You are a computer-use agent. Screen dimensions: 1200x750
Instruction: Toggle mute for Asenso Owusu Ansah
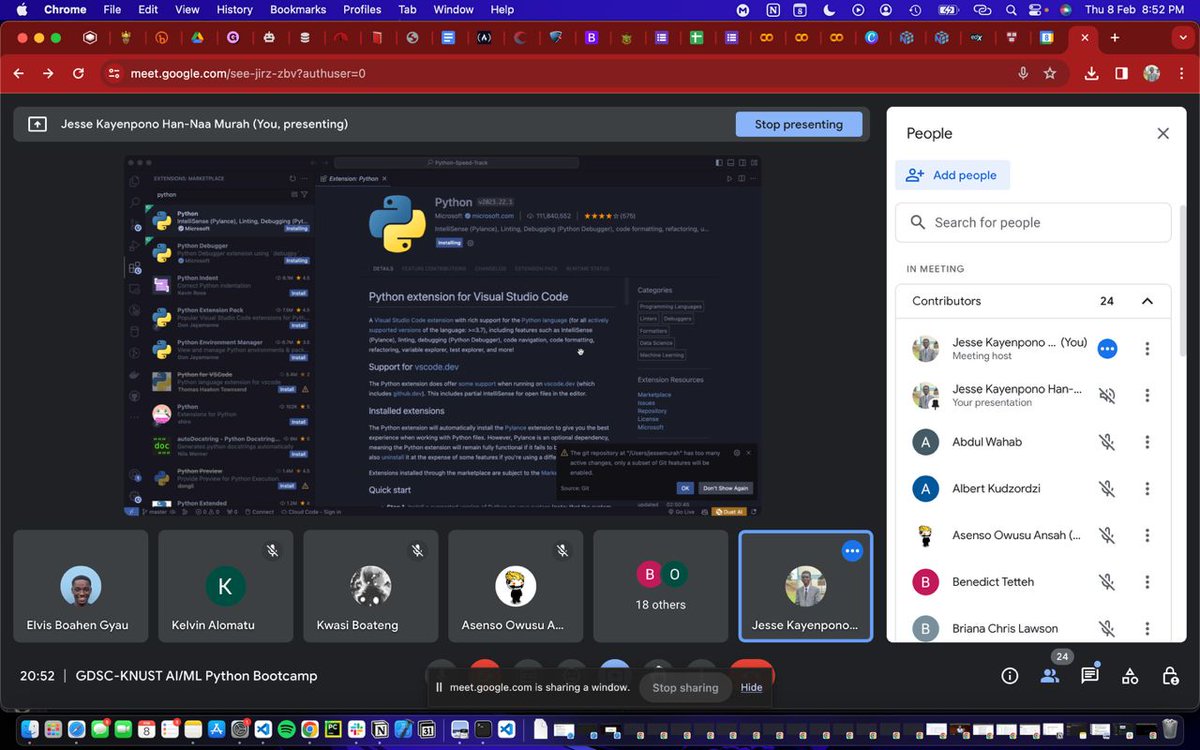[1107, 535]
